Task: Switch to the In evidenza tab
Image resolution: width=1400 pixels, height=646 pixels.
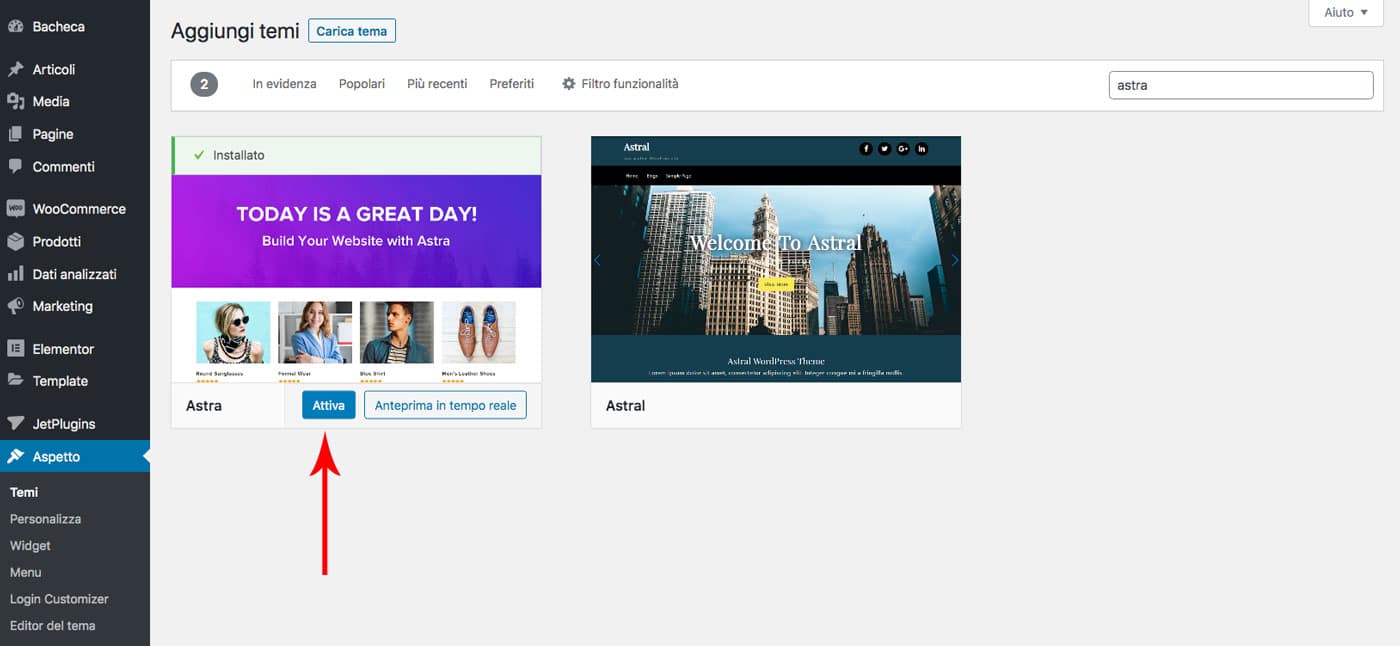Action: pyautogui.click(x=284, y=84)
